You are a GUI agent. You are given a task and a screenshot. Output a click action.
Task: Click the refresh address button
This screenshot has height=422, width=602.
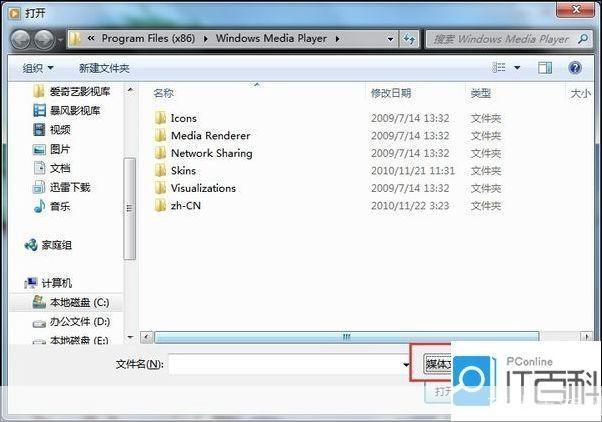[x=408, y=39]
